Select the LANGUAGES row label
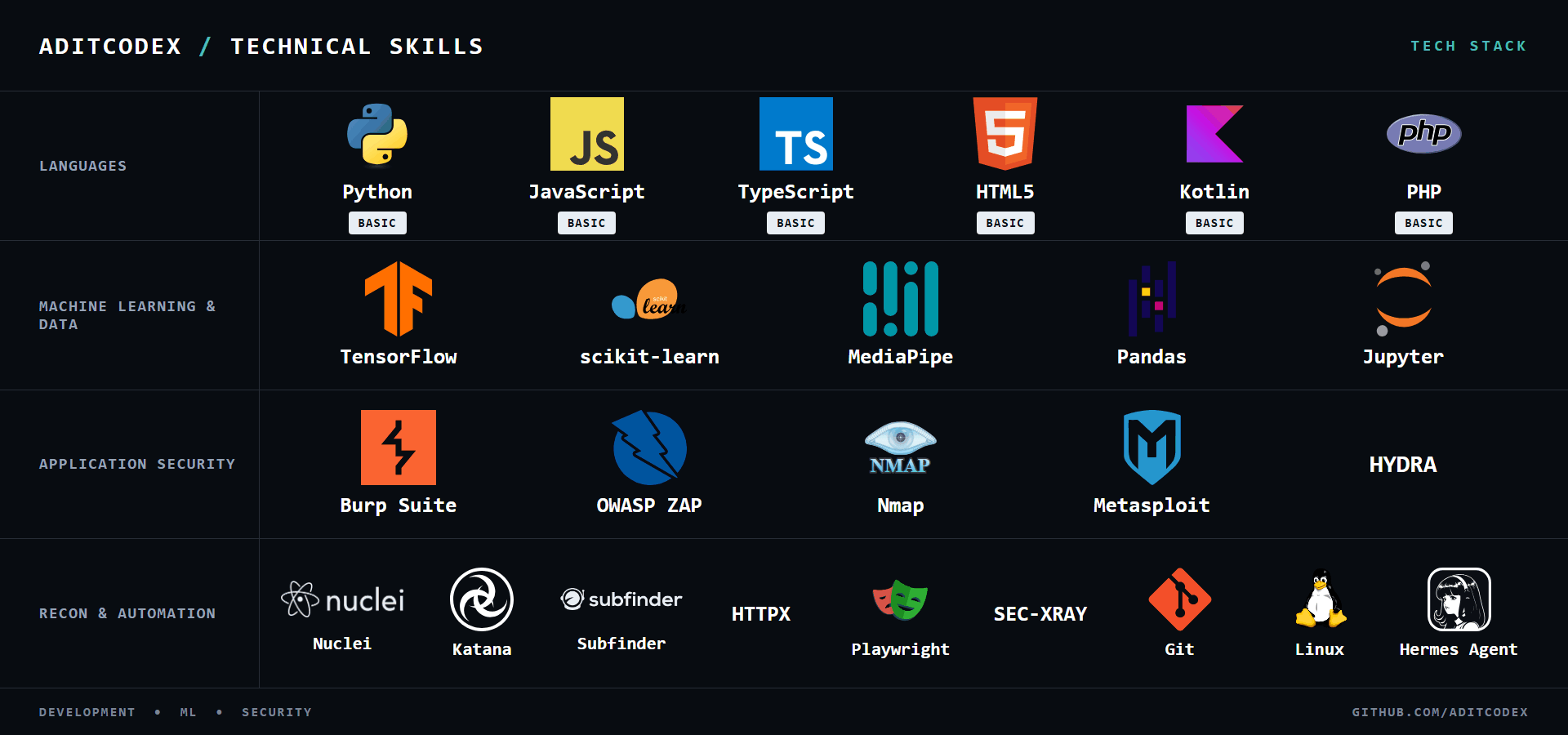 pos(83,166)
